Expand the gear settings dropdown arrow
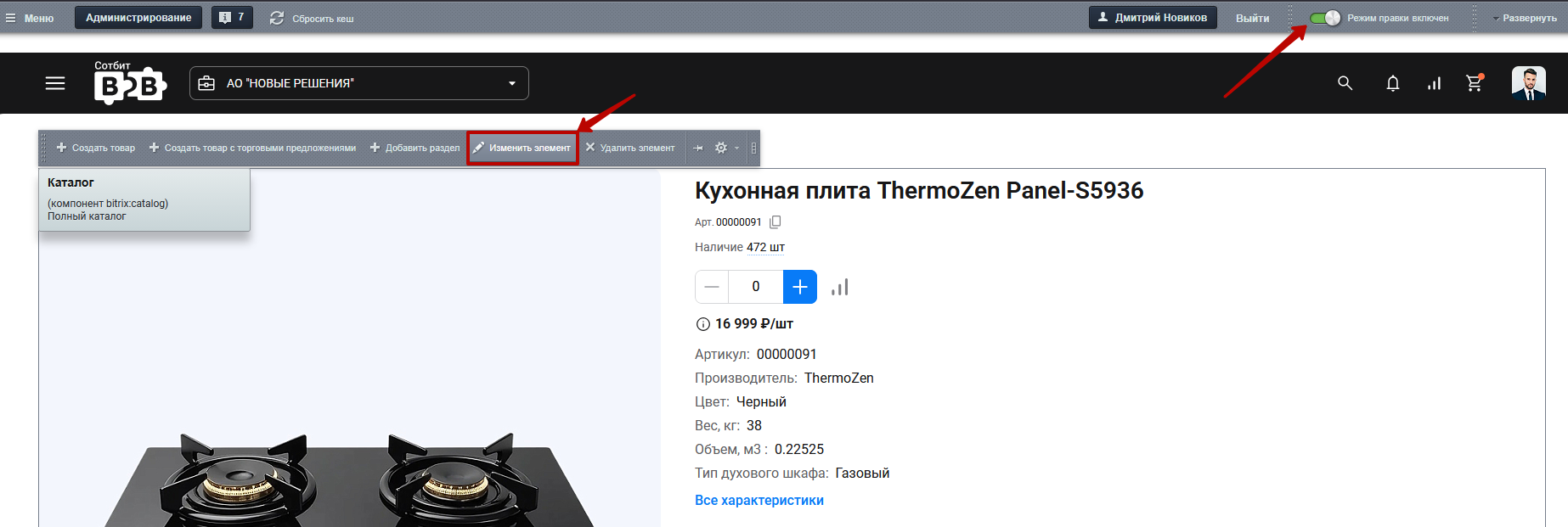The height and width of the screenshot is (527, 1568). click(736, 149)
